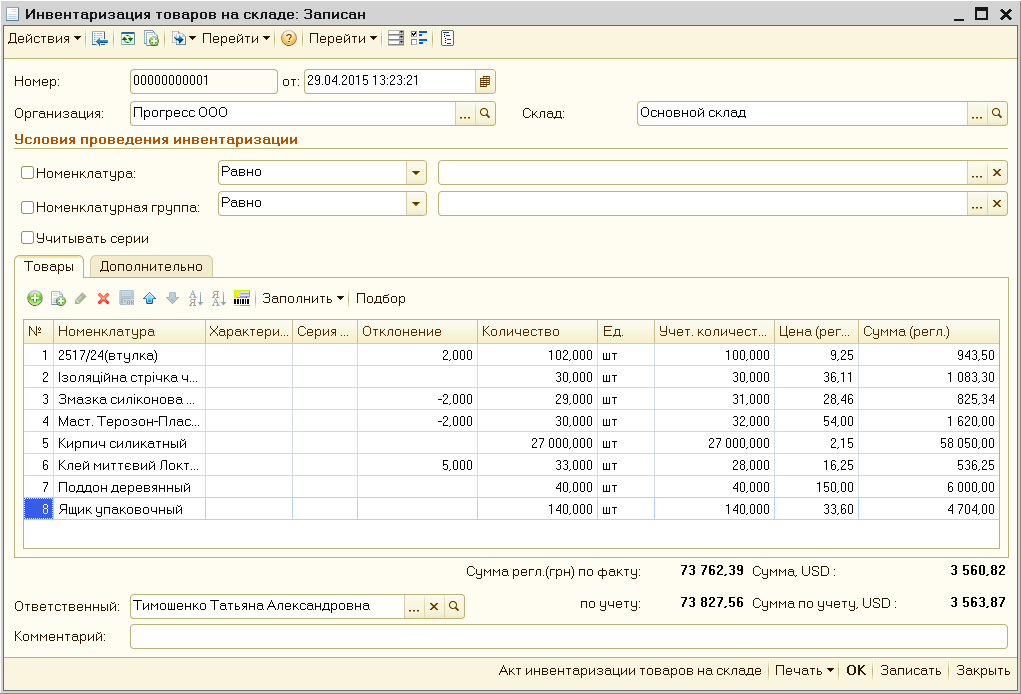This screenshot has width=1021, height=694.
Task: Click the search icon beside Организация field
Action: (x=485, y=114)
